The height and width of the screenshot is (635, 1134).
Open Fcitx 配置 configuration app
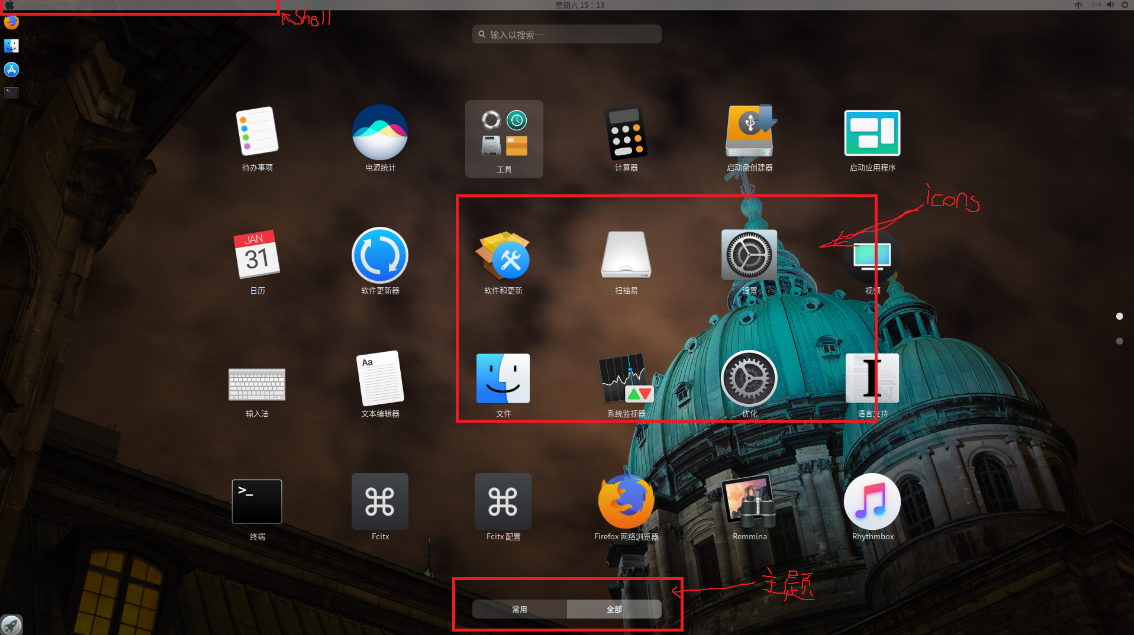point(503,501)
